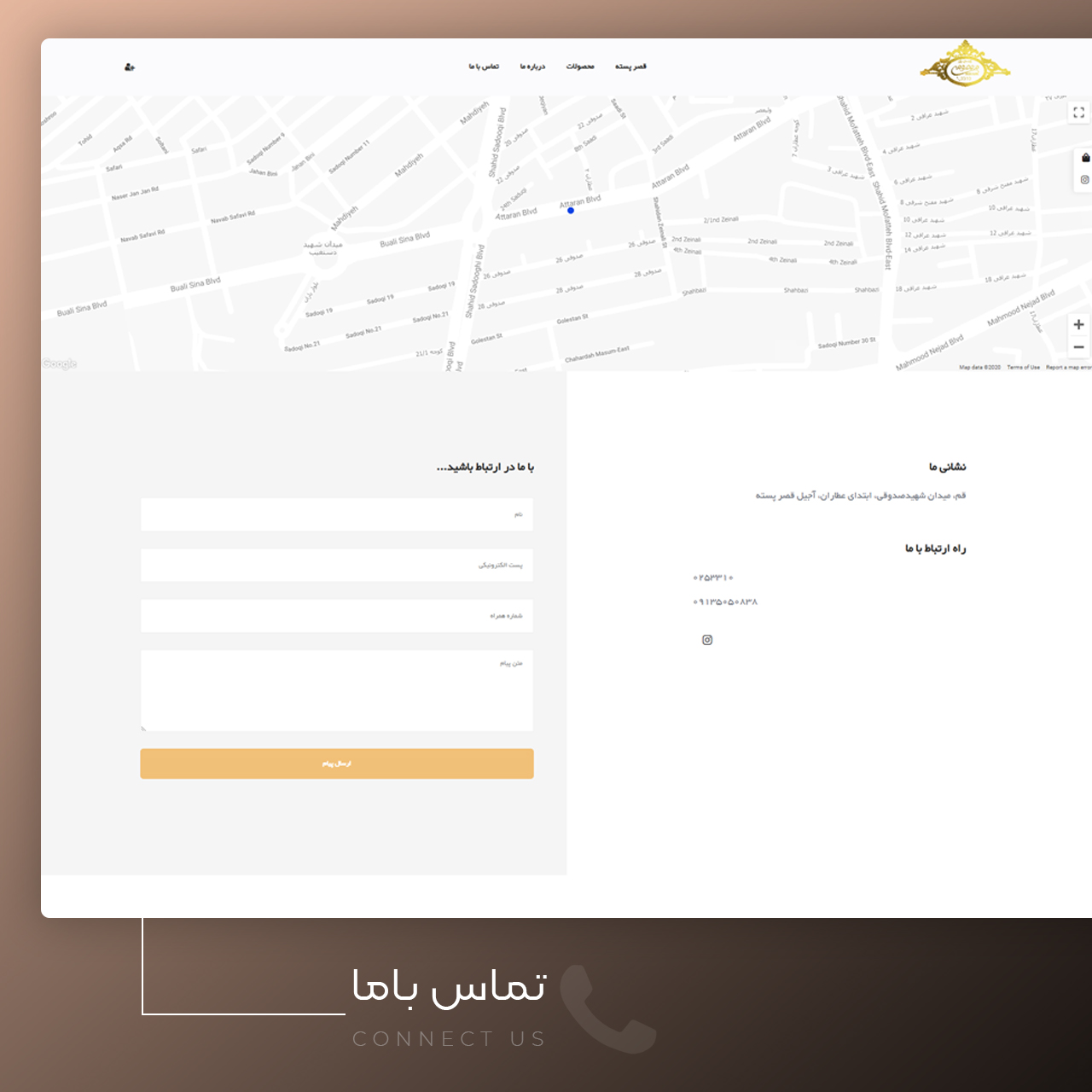The image size is (1092, 1092).
Task: Zoom out with the map minus button
Action: pyautogui.click(x=1079, y=347)
